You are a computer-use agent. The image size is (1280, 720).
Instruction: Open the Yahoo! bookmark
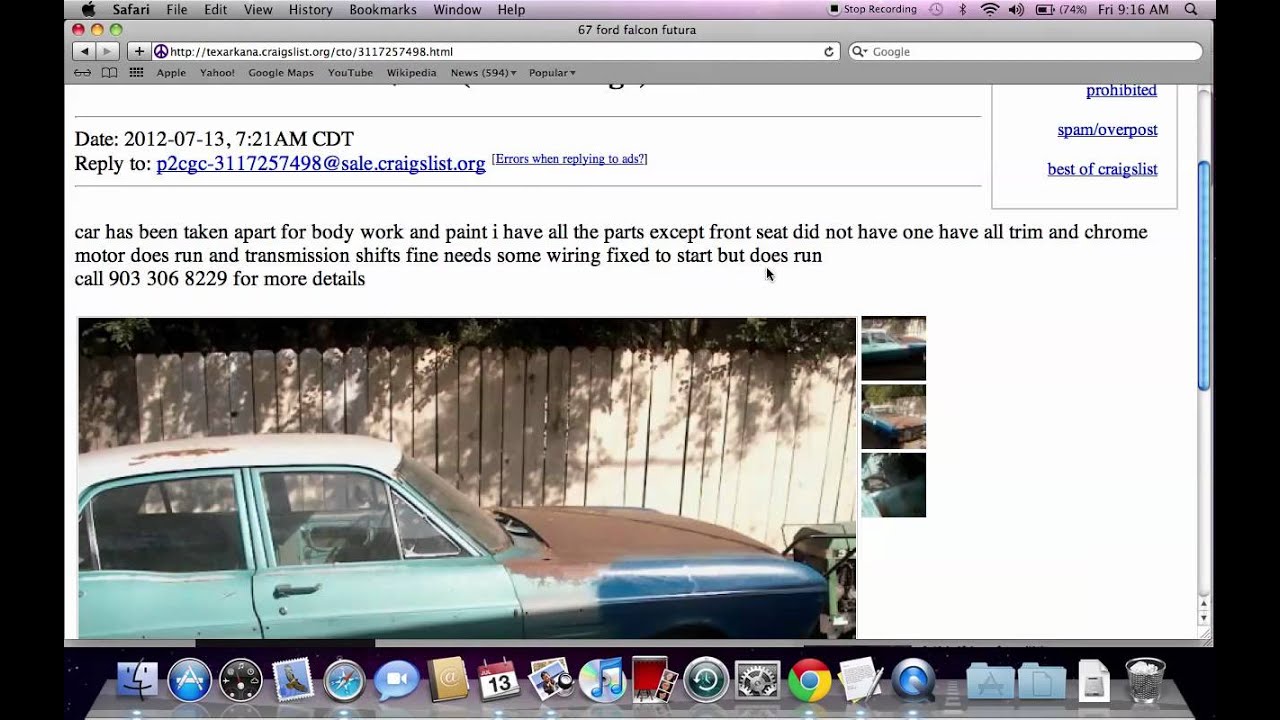[x=217, y=72]
